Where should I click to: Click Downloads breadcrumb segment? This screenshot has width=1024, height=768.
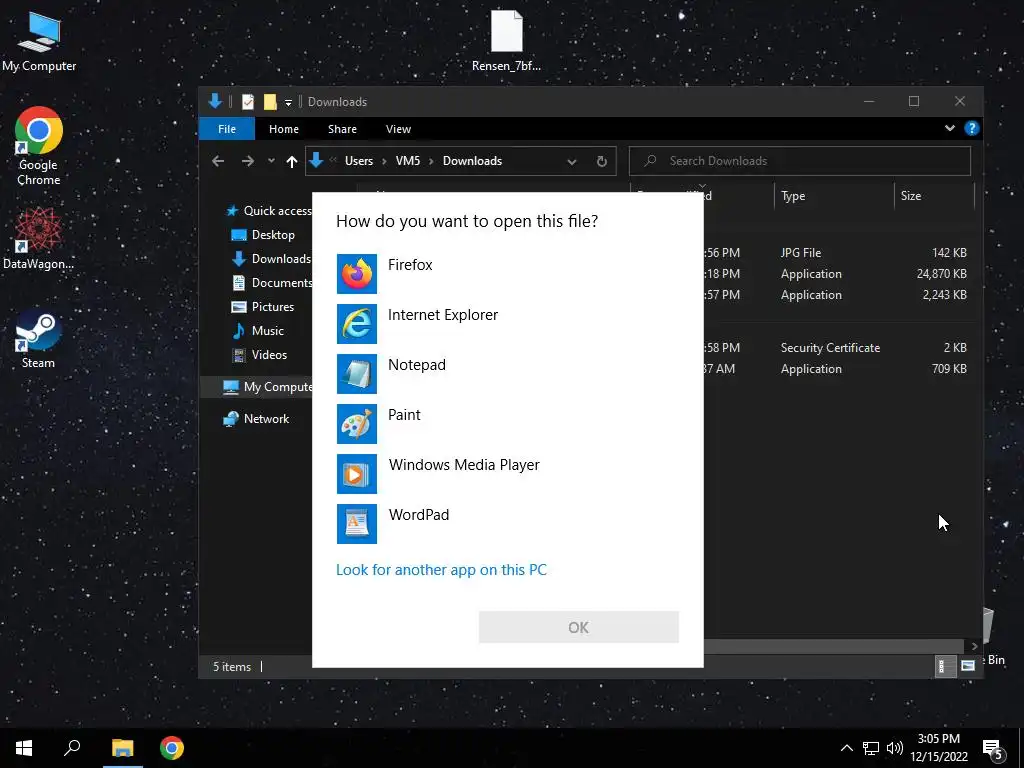pos(472,161)
